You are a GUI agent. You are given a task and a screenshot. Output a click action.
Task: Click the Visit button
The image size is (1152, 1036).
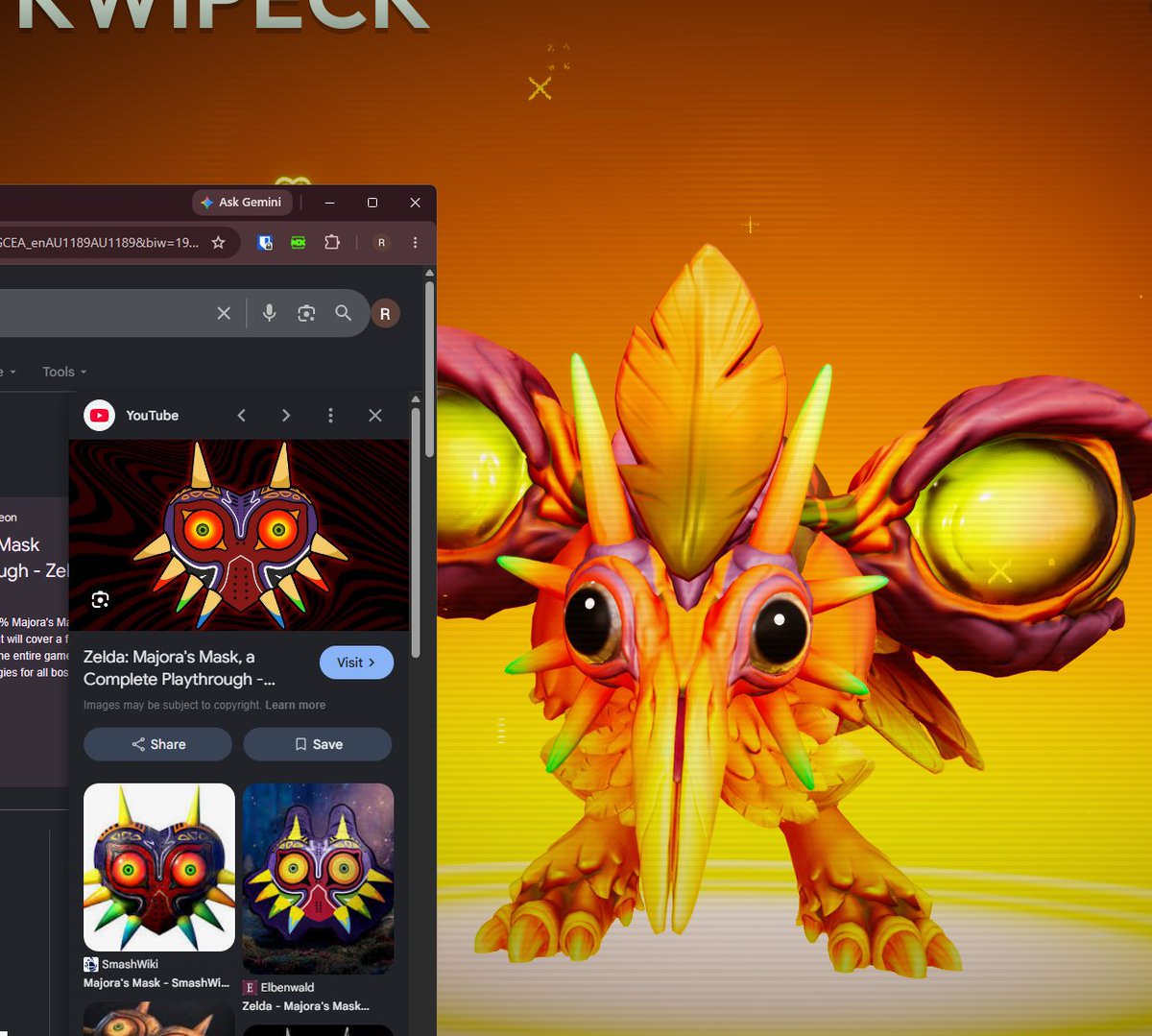point(356,663)
